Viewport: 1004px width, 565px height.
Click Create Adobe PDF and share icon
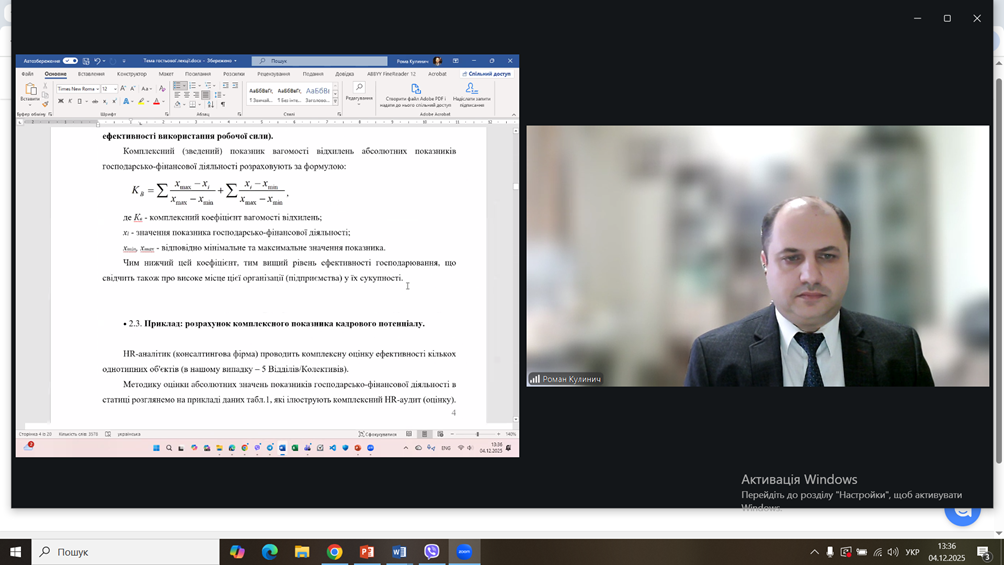click(x=415, y=89)
